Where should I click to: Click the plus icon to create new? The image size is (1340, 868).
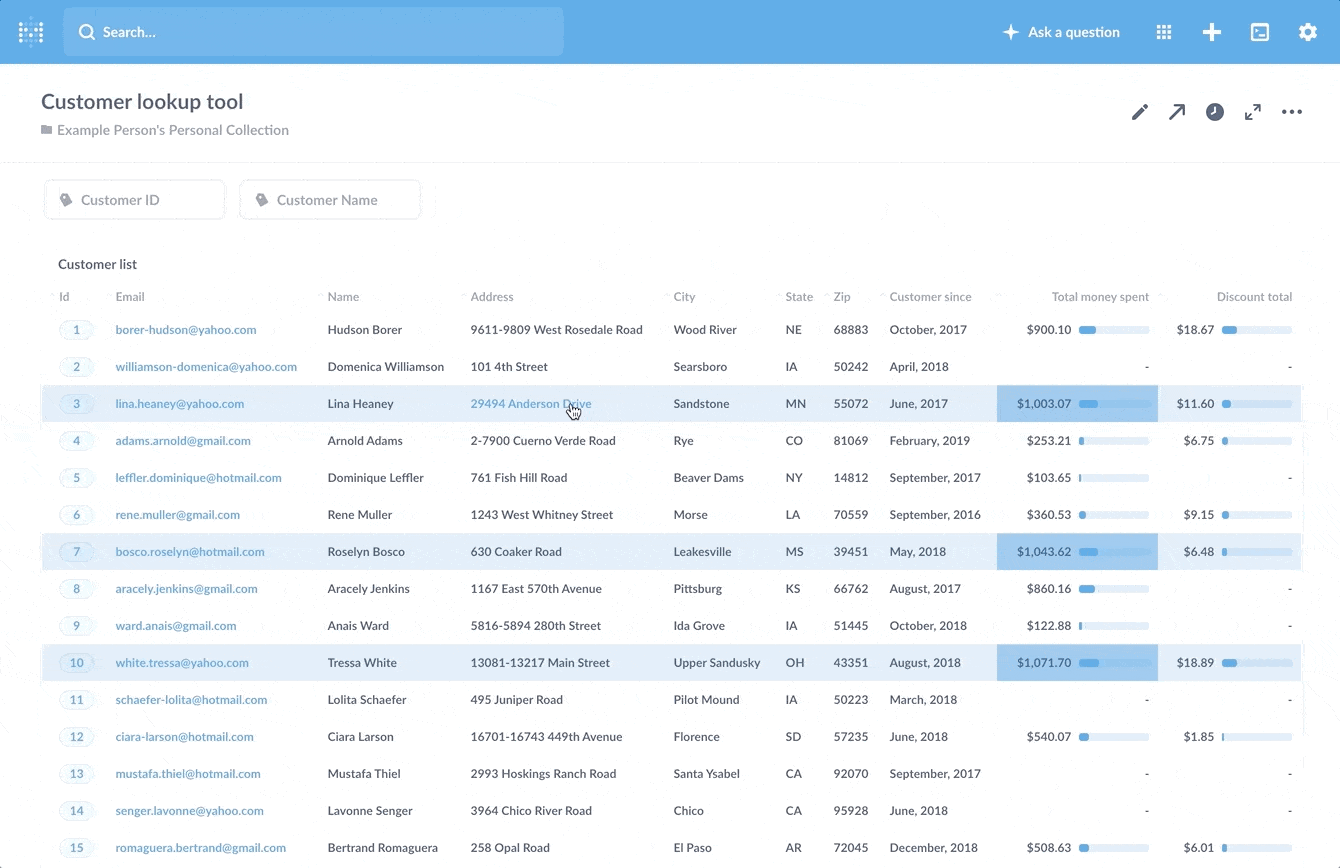coord(1212,32)
